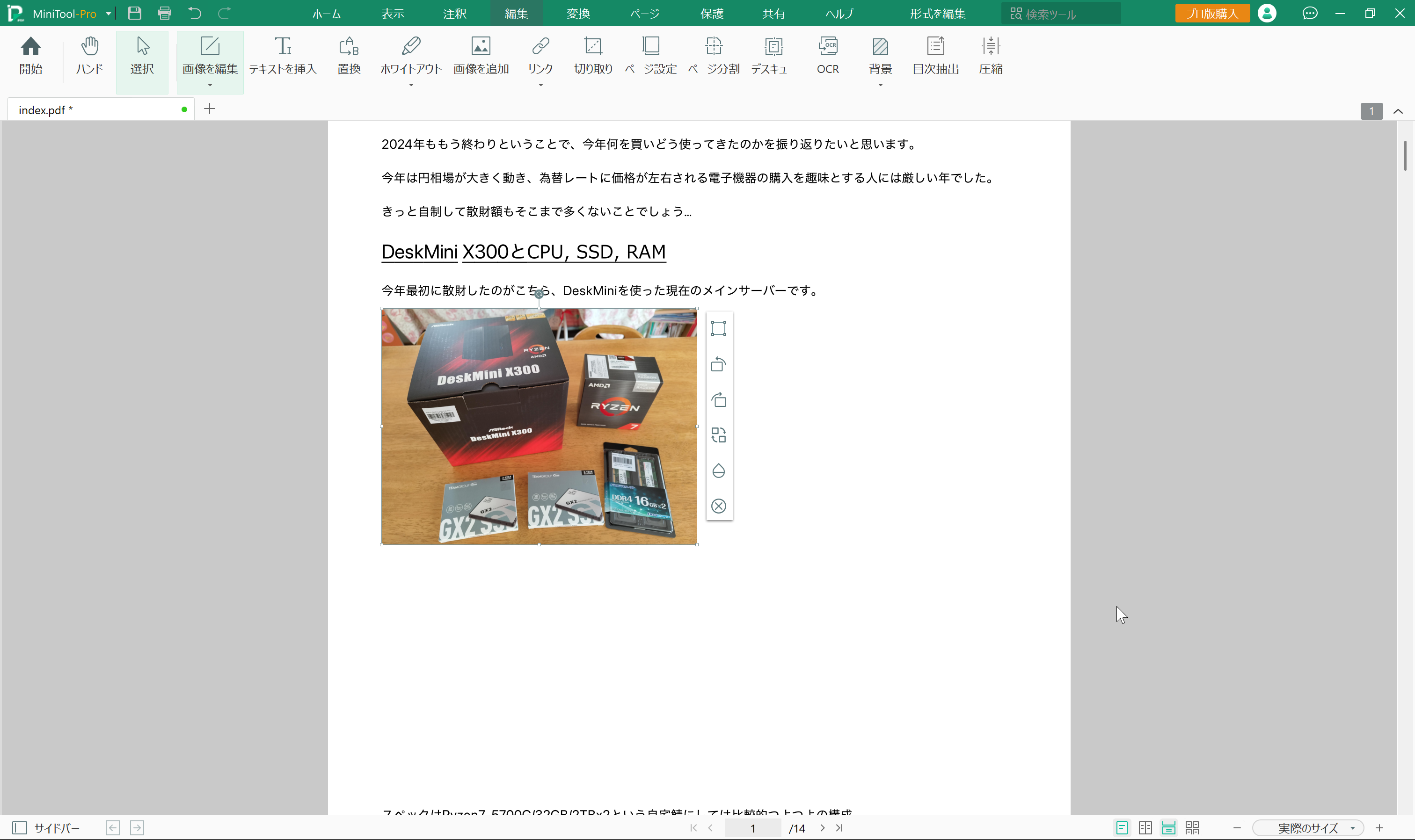Zoom out with the minus button
1415x840 pixels.
[1237, 828]
